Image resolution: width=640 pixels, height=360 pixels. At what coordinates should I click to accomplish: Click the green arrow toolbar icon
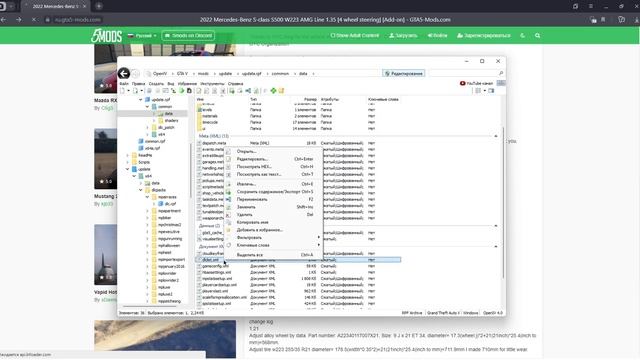pyautogui.click(x=182, y=91)
